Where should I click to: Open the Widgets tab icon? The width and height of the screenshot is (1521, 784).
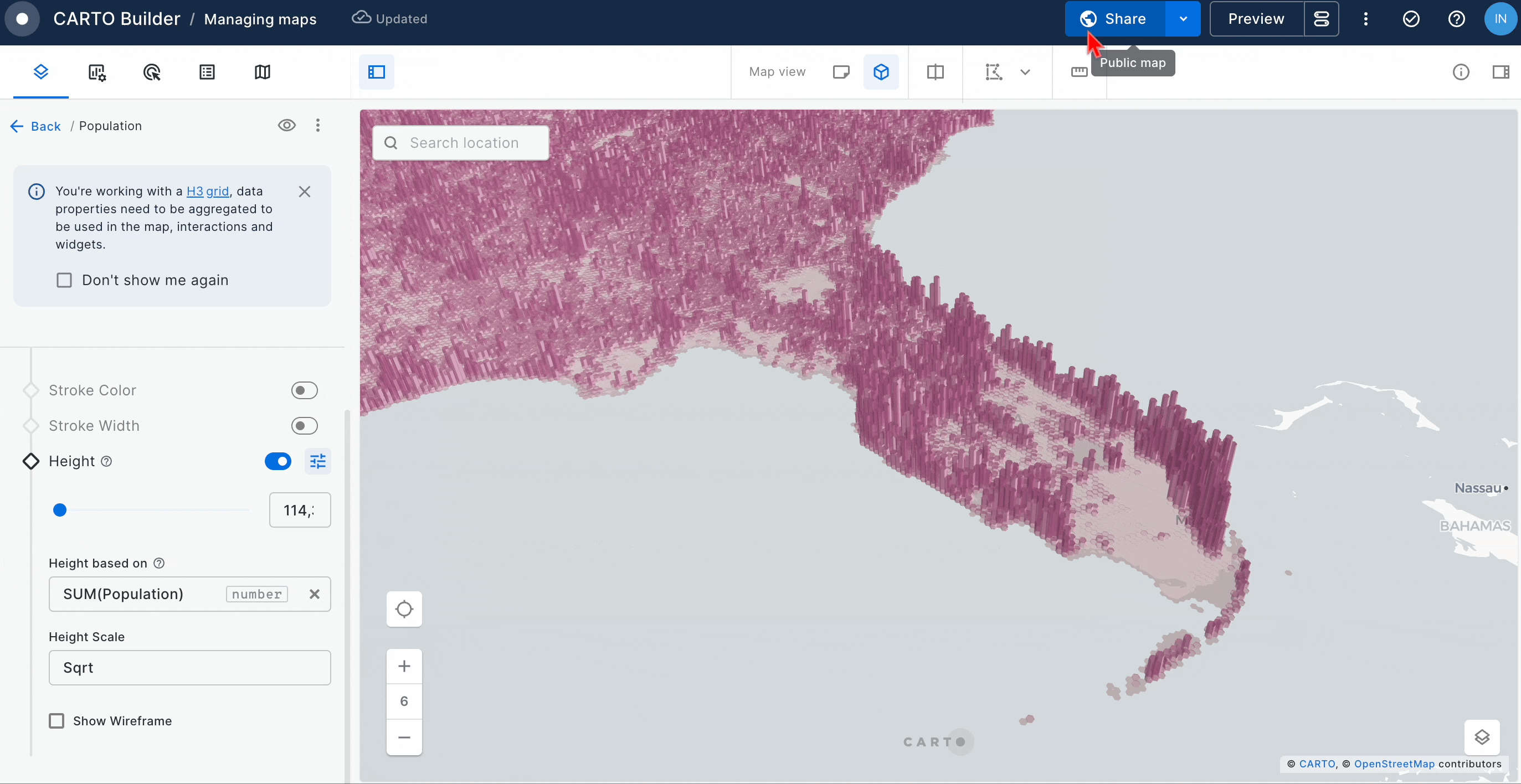point(97,72)
